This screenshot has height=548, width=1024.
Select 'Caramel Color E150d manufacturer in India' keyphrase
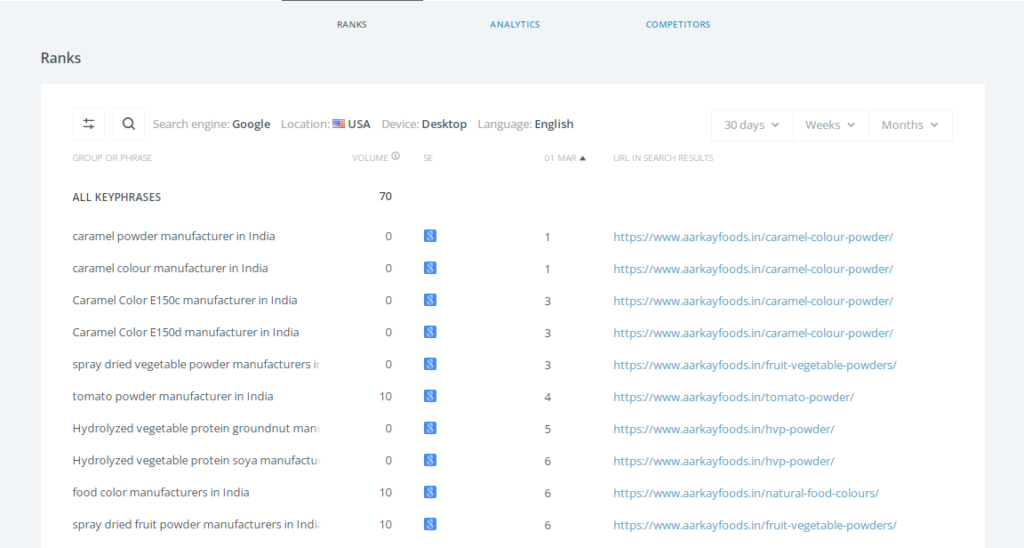pos(185,332)
